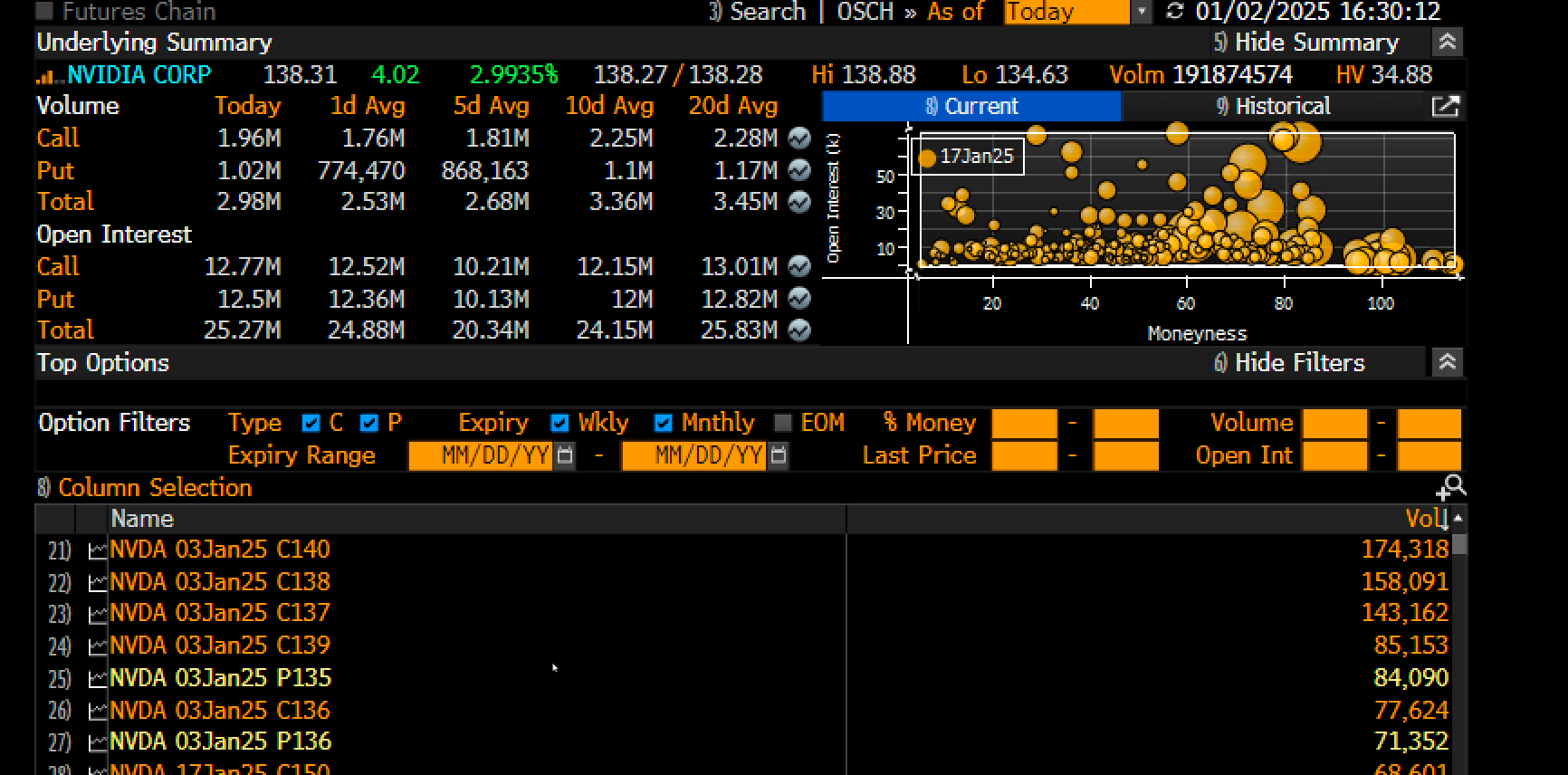Click the search magnifier icon above the Vol column
Screen dimensions: 1568x775
[1450, 487]
